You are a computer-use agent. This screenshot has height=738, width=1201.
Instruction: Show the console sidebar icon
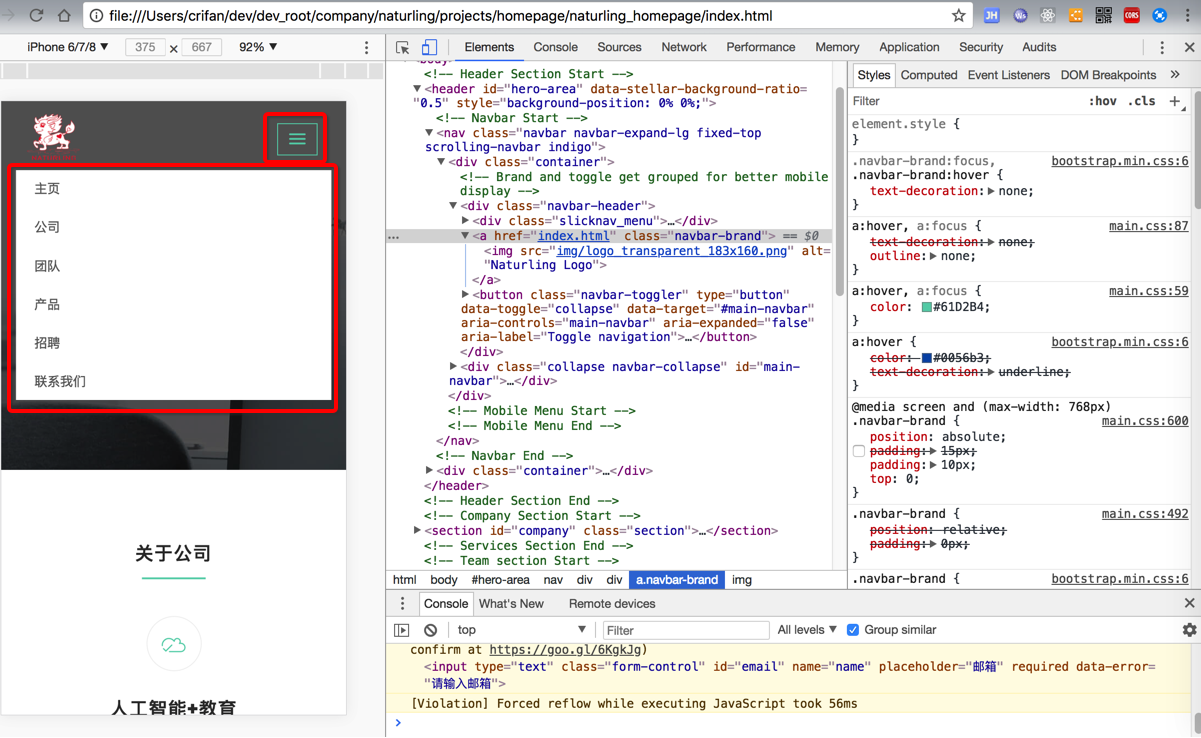pos(402,630)
